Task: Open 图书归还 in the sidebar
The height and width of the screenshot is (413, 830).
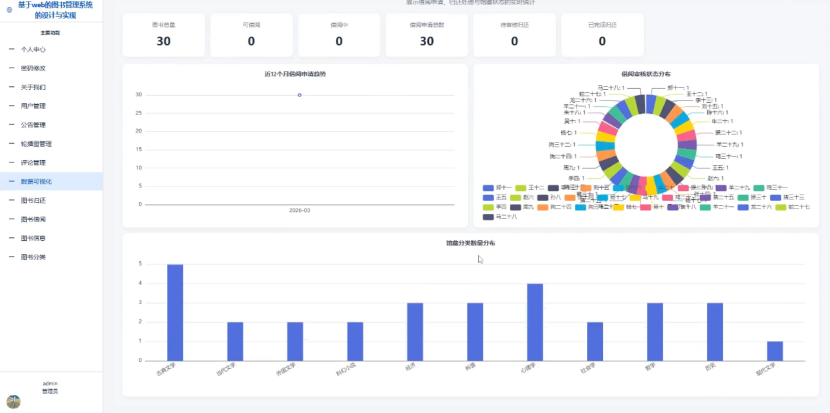Action: (x=51, y=200)
